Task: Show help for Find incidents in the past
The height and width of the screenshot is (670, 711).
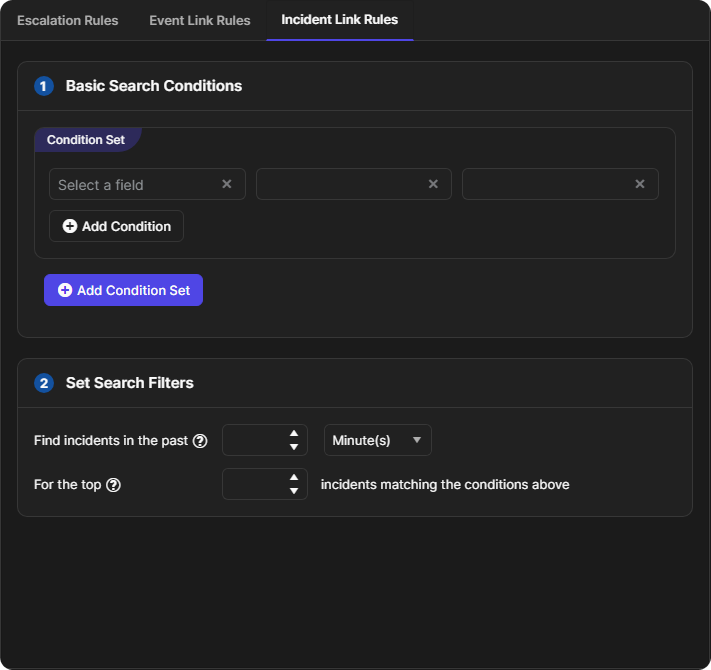Action: click(200, 441)
